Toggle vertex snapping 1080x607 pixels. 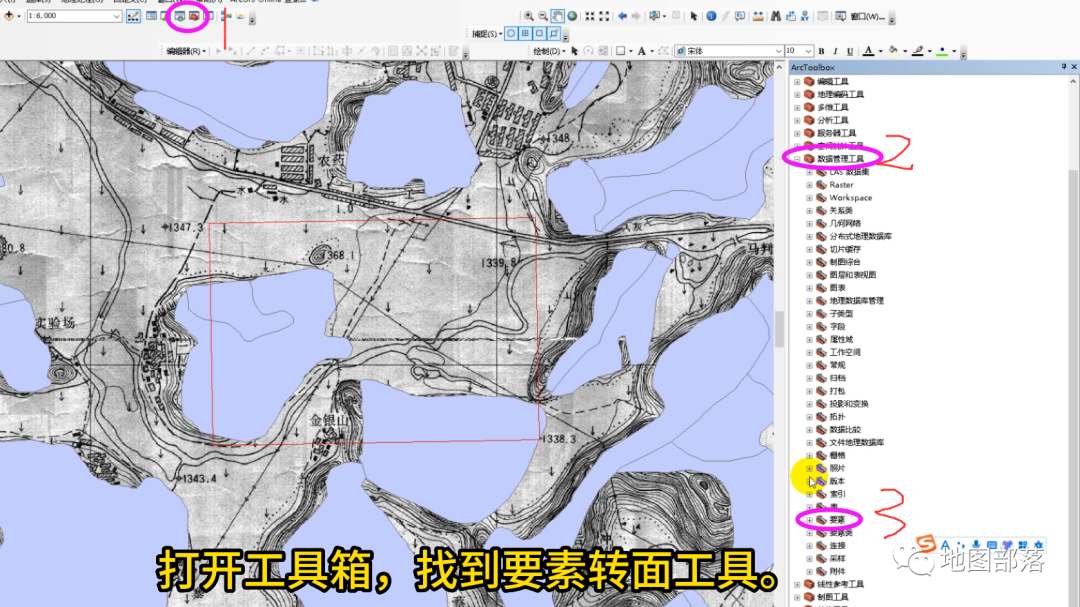[x=539, y=33]
